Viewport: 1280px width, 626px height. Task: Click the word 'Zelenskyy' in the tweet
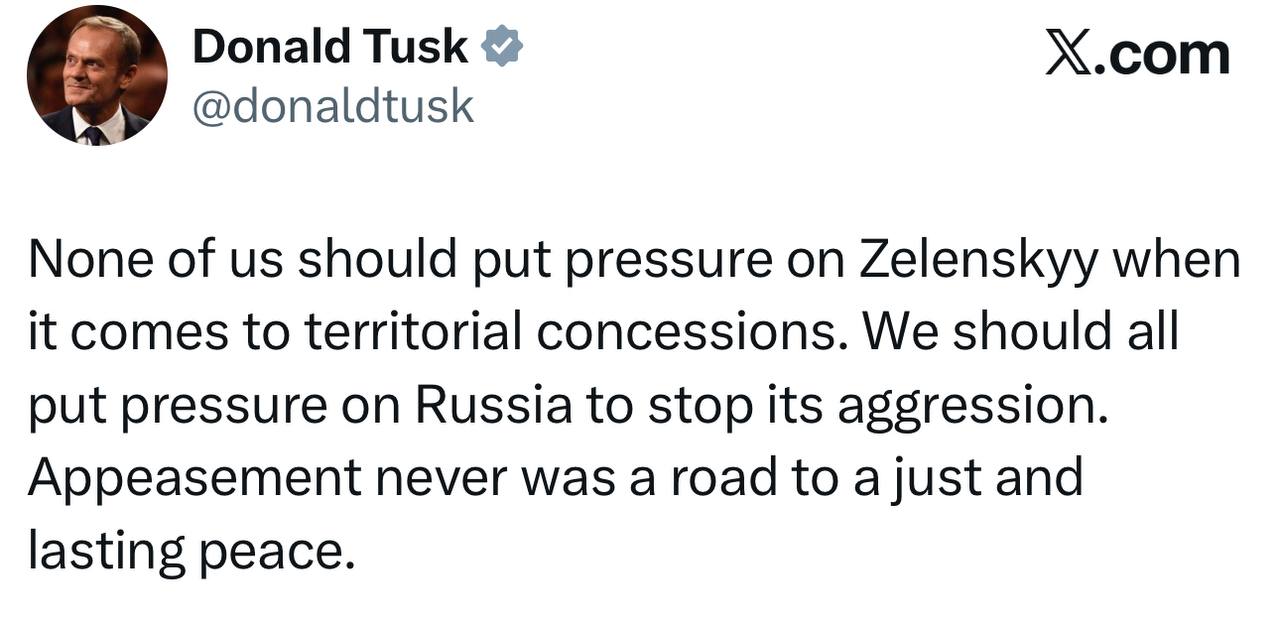coord(980,261)
